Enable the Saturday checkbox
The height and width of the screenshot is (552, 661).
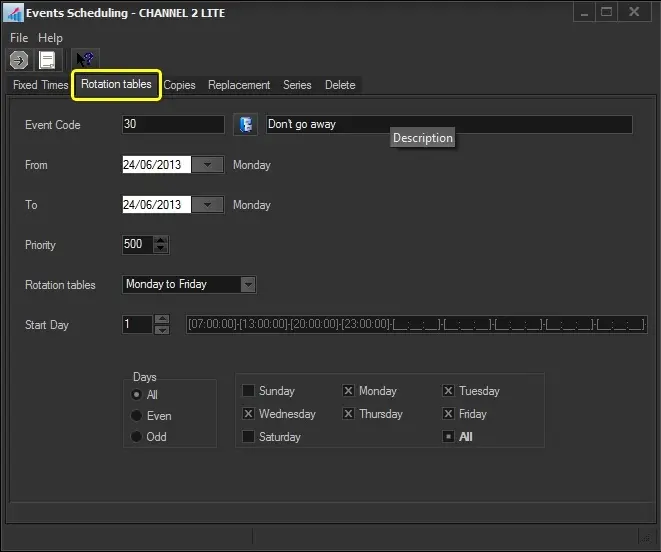pos(249,437)
